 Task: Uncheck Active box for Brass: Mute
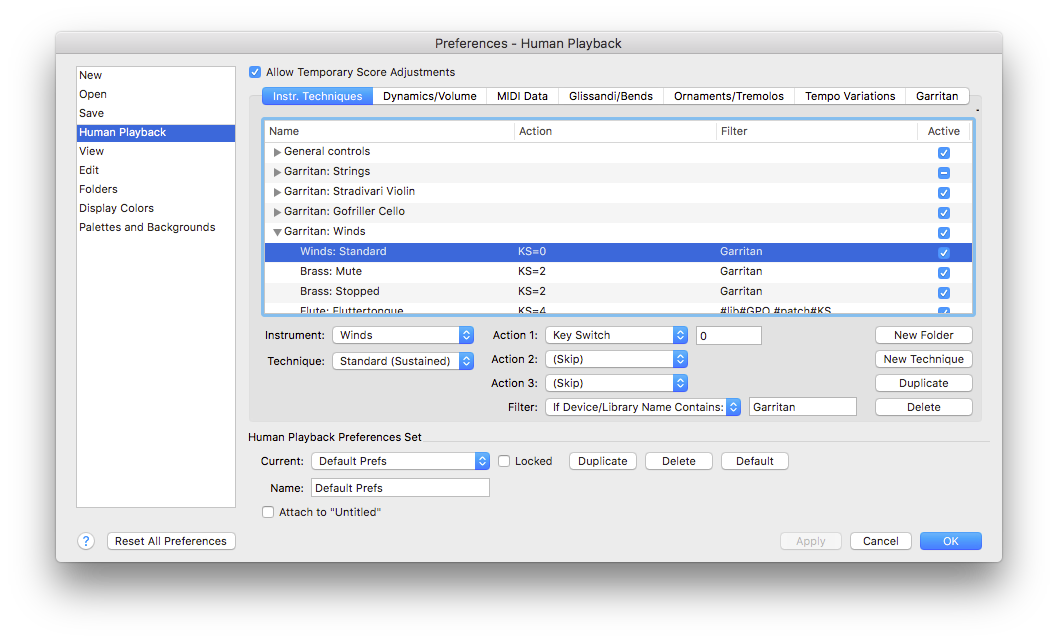click(943, 273)
